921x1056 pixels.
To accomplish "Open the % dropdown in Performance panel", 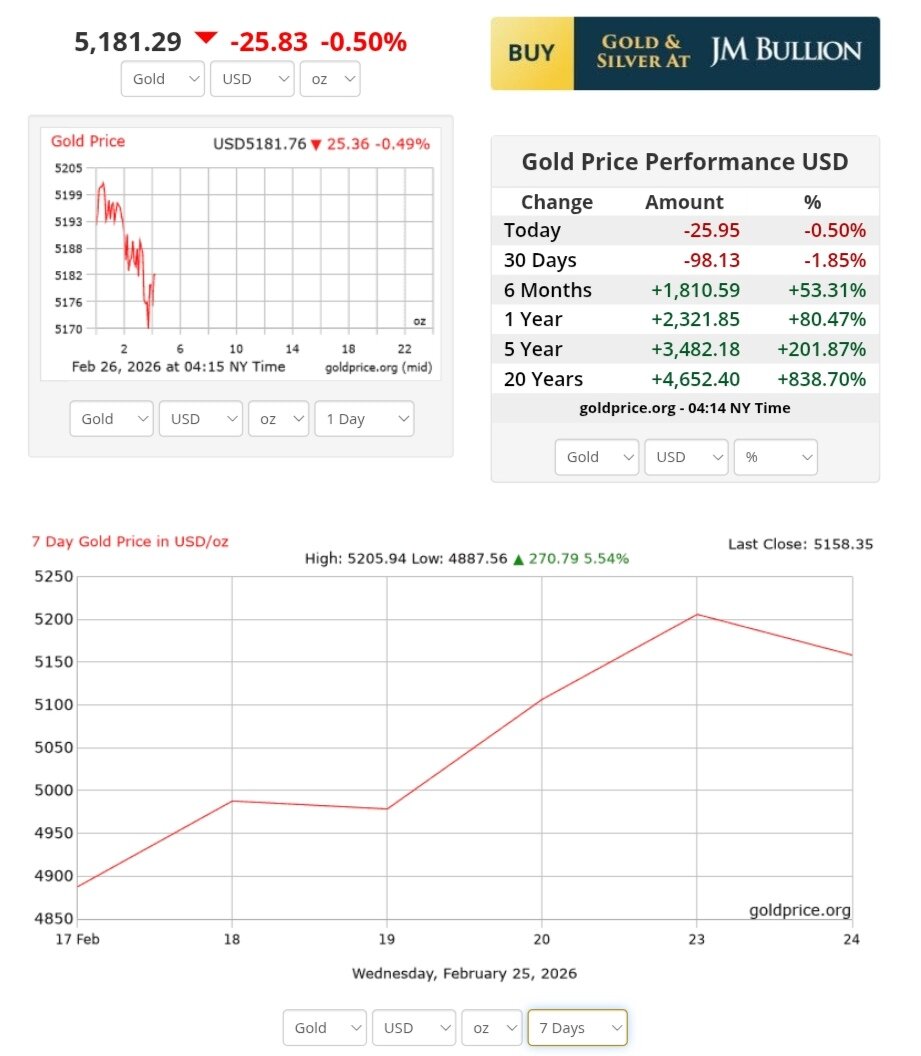I will click(x=775, y=457).
